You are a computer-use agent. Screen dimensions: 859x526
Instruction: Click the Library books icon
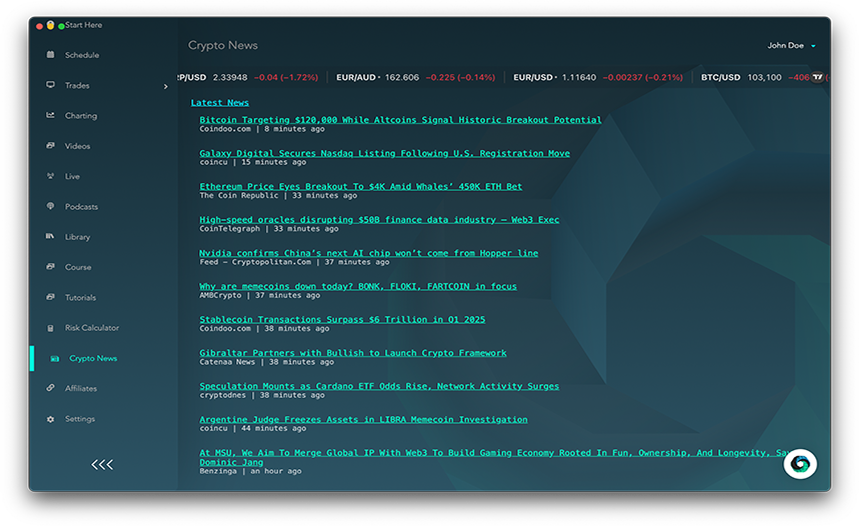click(x=50, y=237)
